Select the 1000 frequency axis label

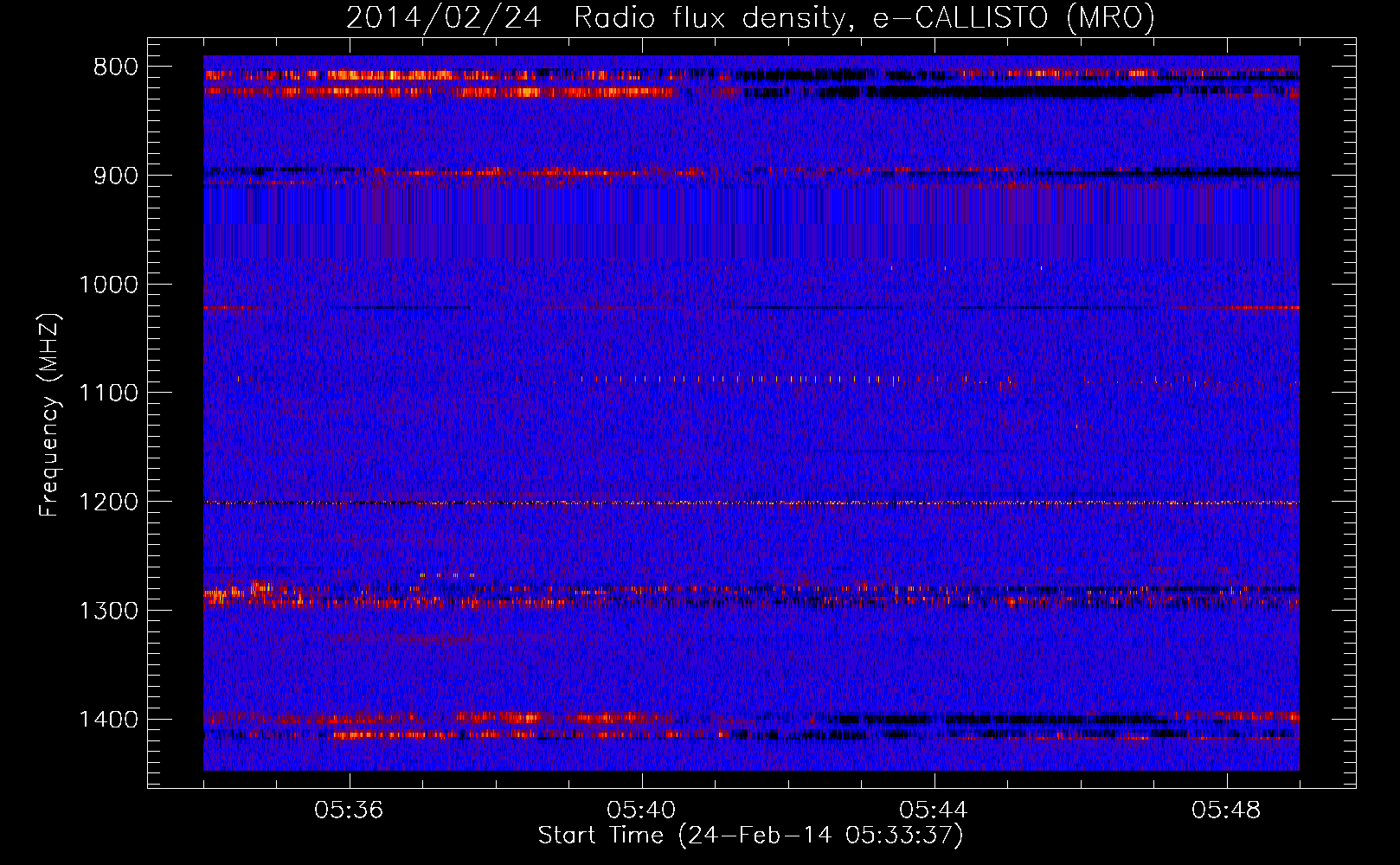click(108, 285)
